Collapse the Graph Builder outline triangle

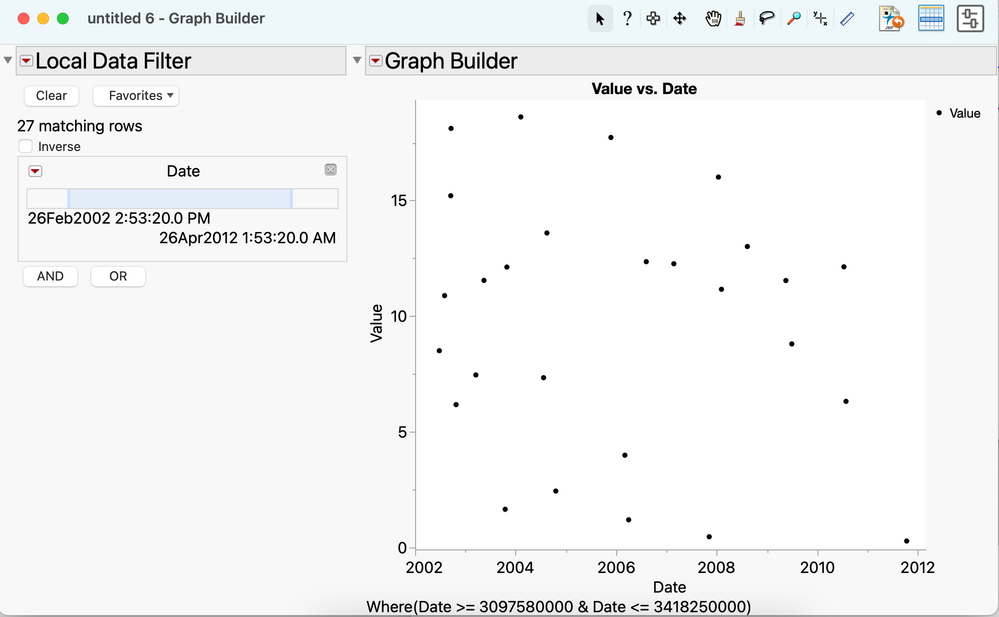[357, 60]
